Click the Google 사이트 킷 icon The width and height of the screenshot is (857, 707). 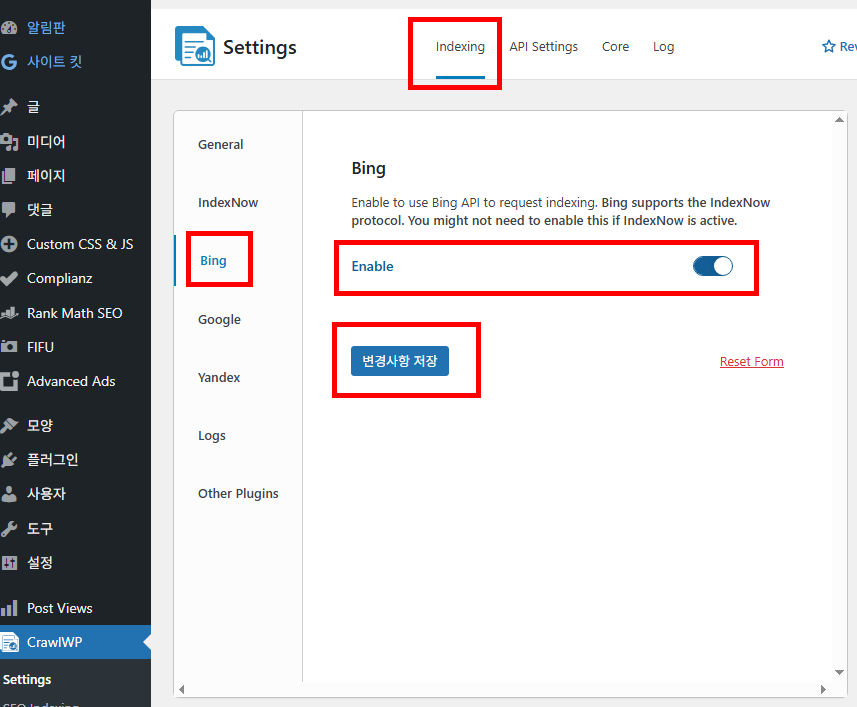tap(9, 62)
